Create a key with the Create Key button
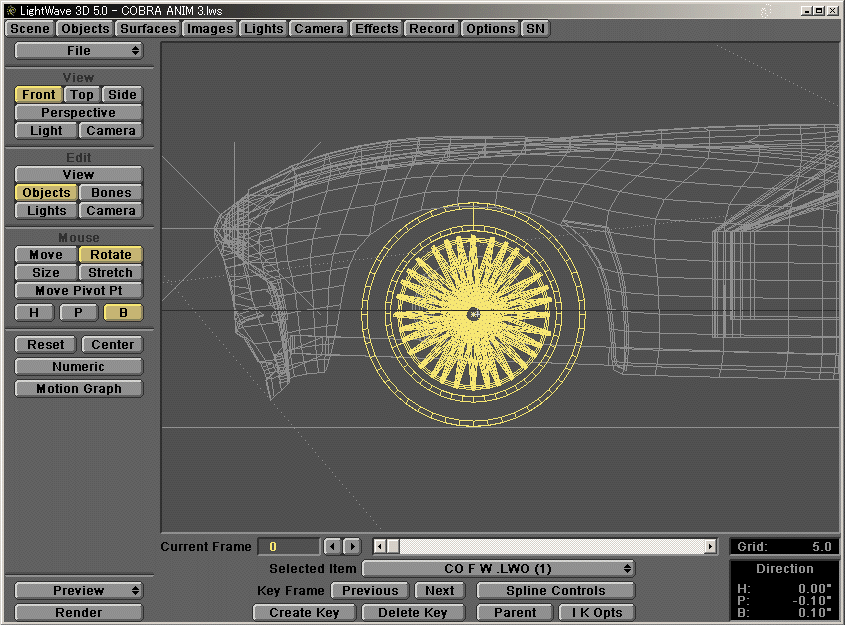The image size is (845, 625). tap(304, 611)
